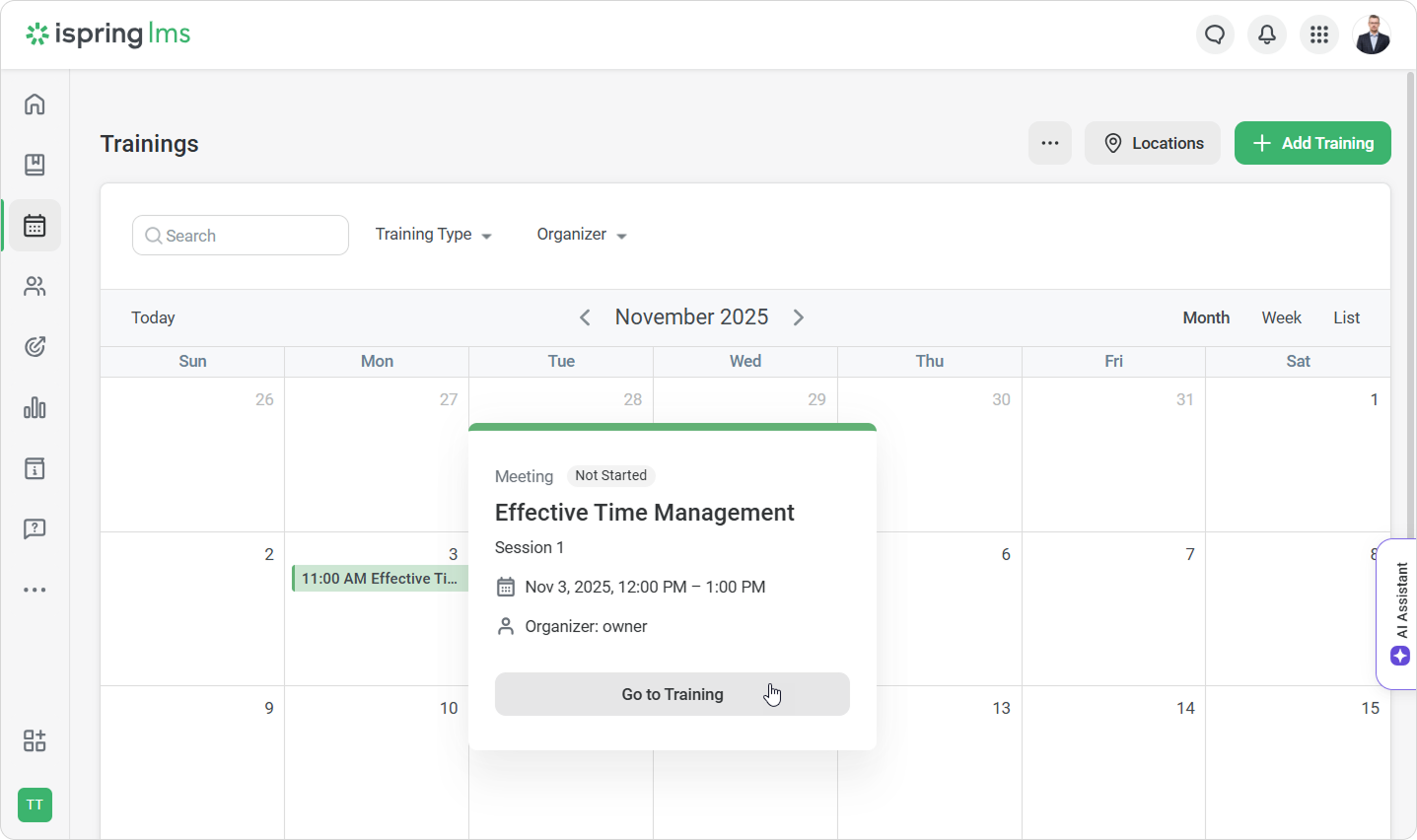Expand the Organizer filter dropdown

coord(582,235)
